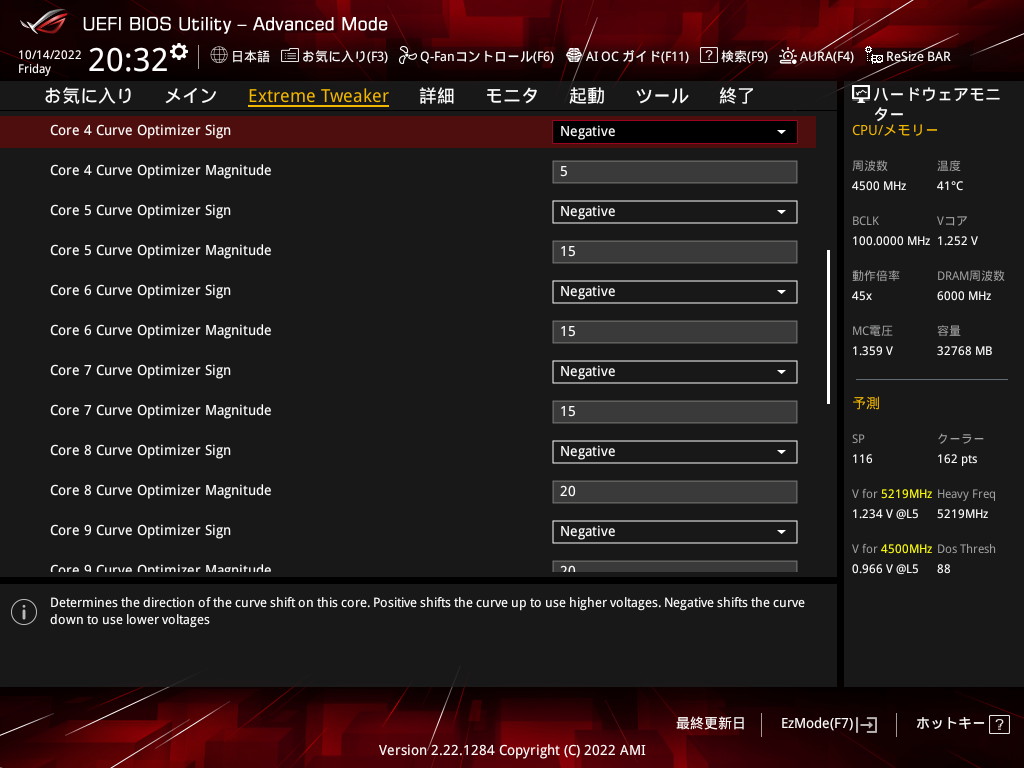Click the globe language icon
1024x768 pixels.
click(x=219, y=56)
